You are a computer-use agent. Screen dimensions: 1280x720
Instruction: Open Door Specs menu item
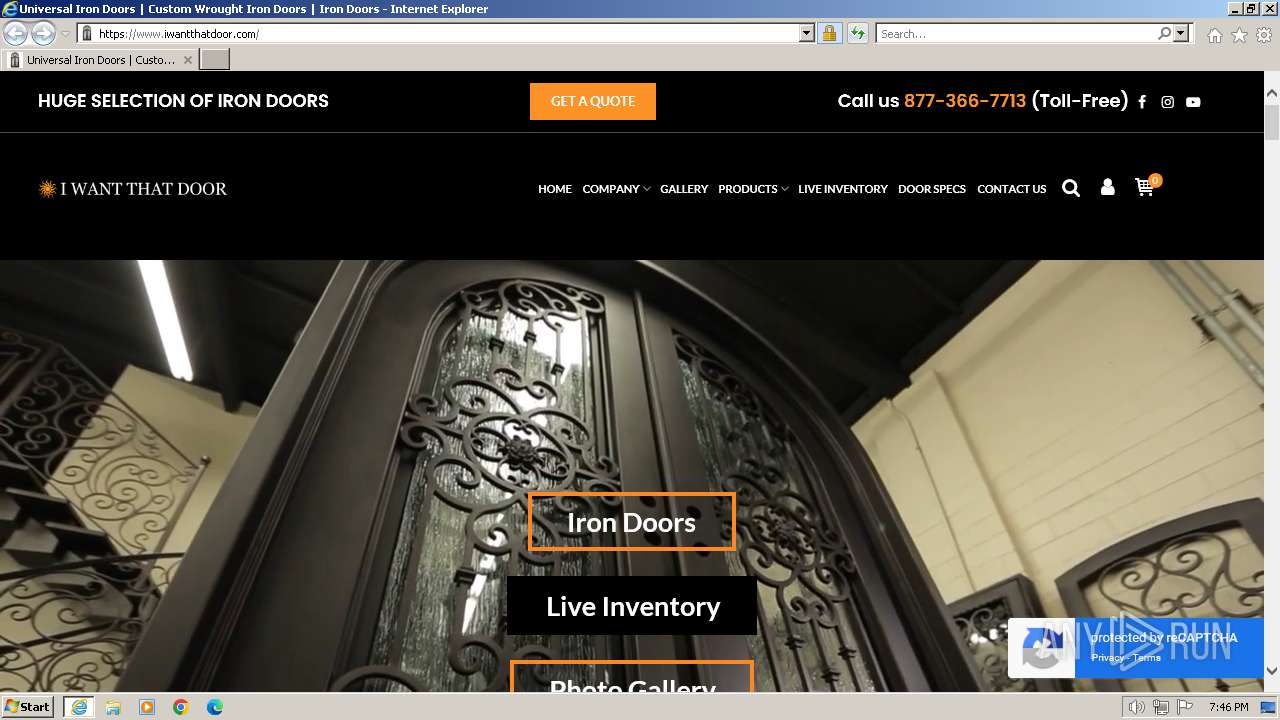tap(932, 189)
